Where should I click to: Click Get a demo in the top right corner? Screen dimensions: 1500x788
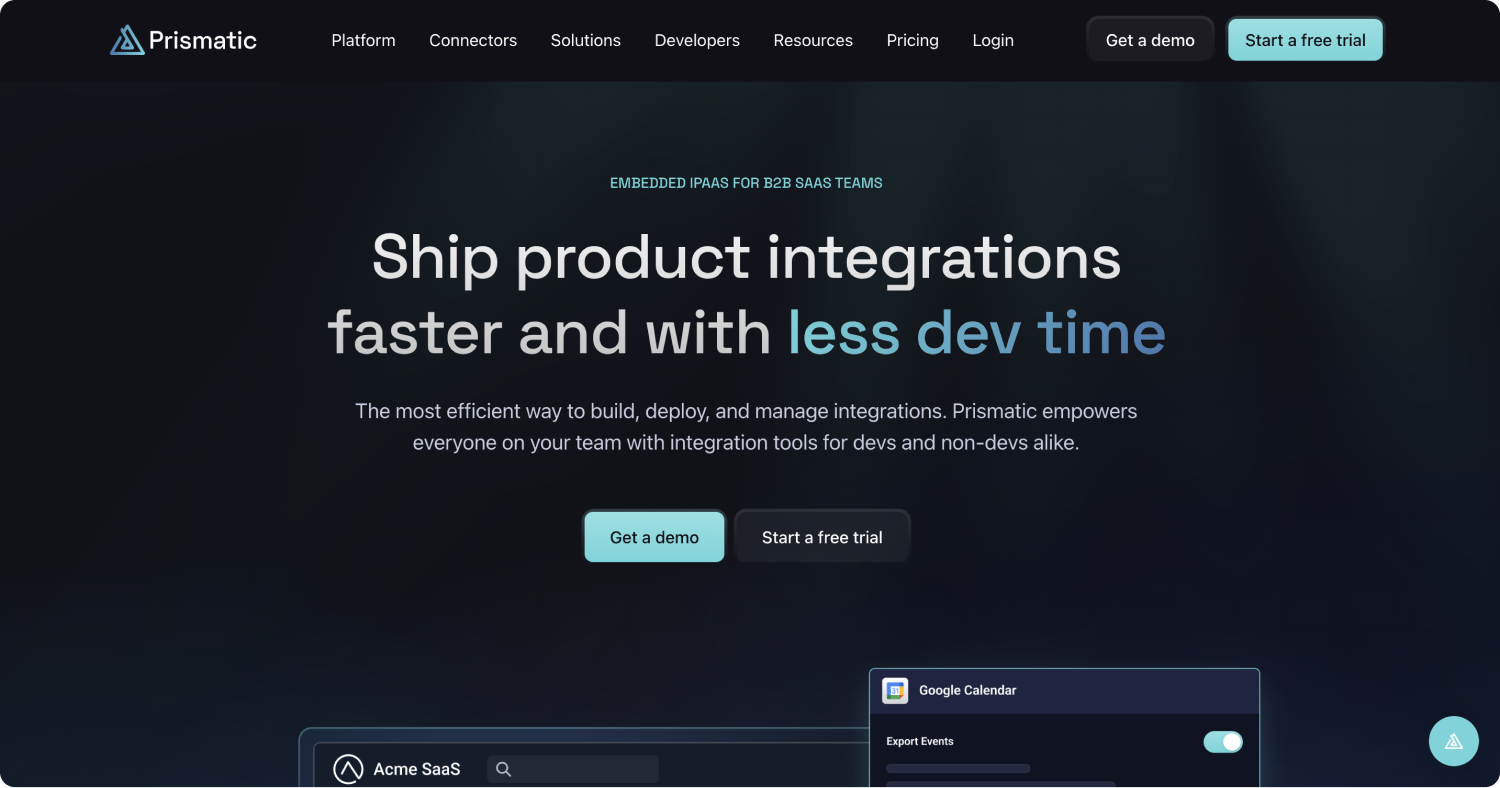pos(1150,39)
